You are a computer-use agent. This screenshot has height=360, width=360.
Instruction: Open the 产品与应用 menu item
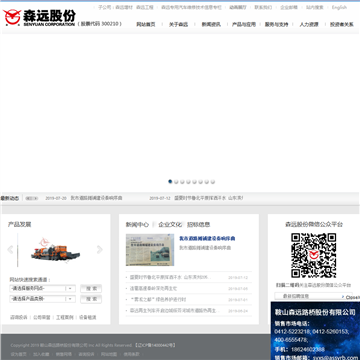point(244,24)
